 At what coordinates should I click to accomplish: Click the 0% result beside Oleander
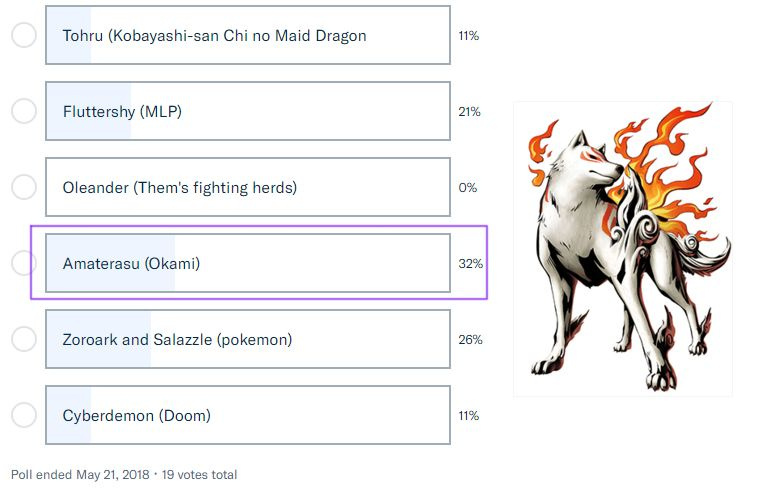pyautogui.click(x=467, y=188)
